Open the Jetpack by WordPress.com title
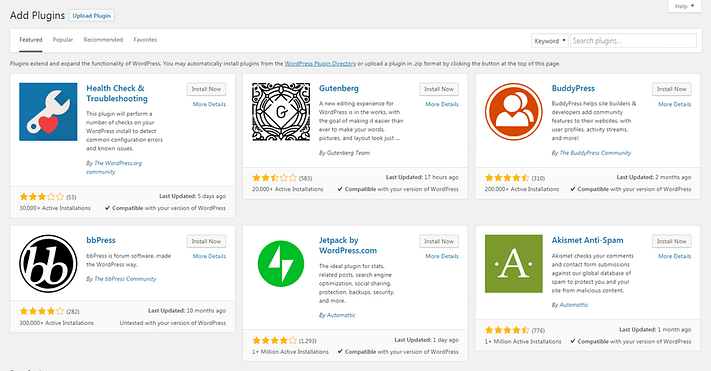 click(348, 245)
